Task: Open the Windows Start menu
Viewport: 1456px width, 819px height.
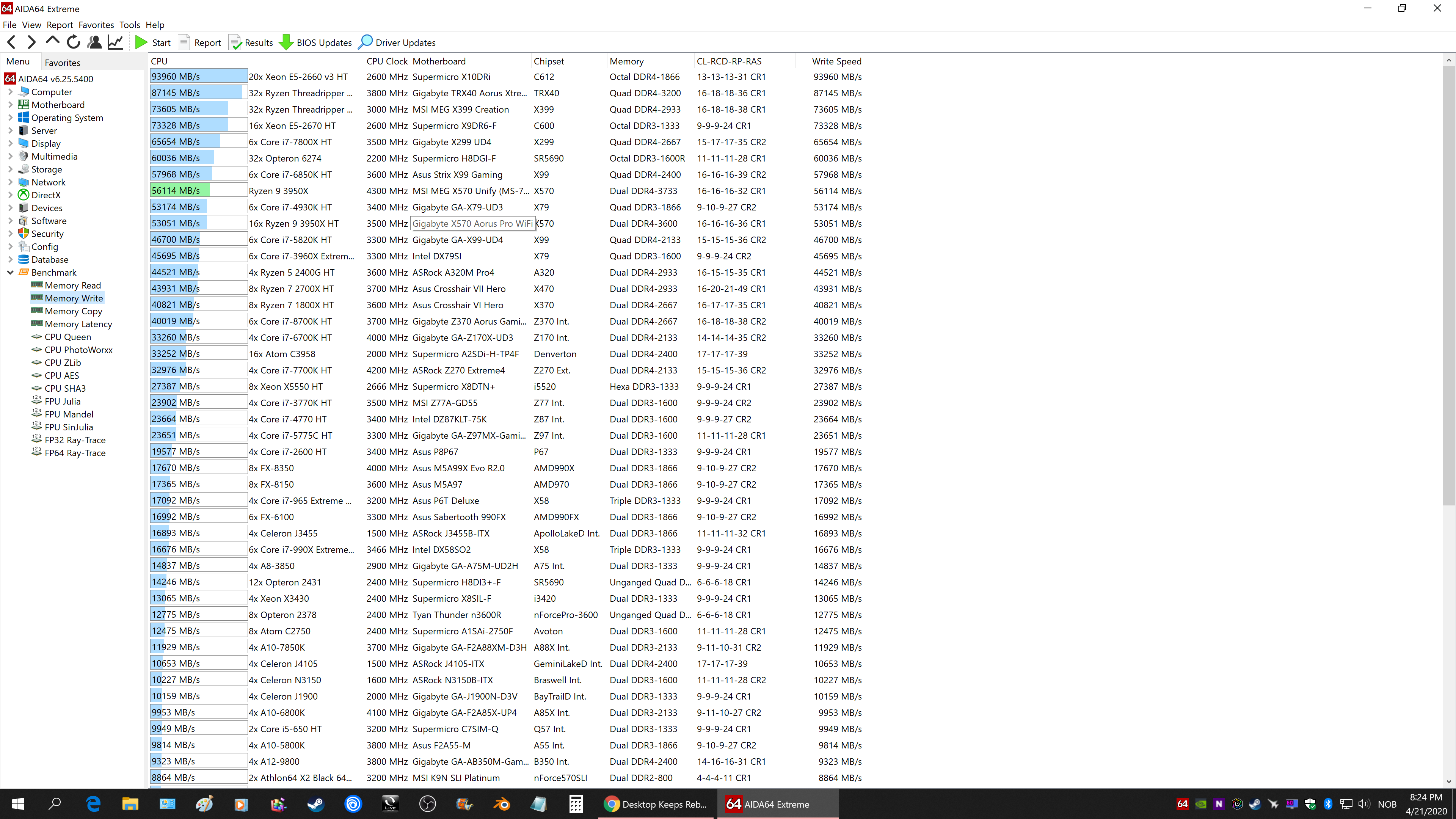Action: click(18, 804)
